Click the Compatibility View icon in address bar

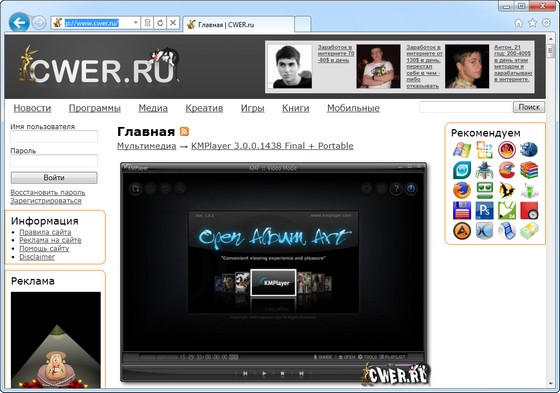click(x=147, y=23)
